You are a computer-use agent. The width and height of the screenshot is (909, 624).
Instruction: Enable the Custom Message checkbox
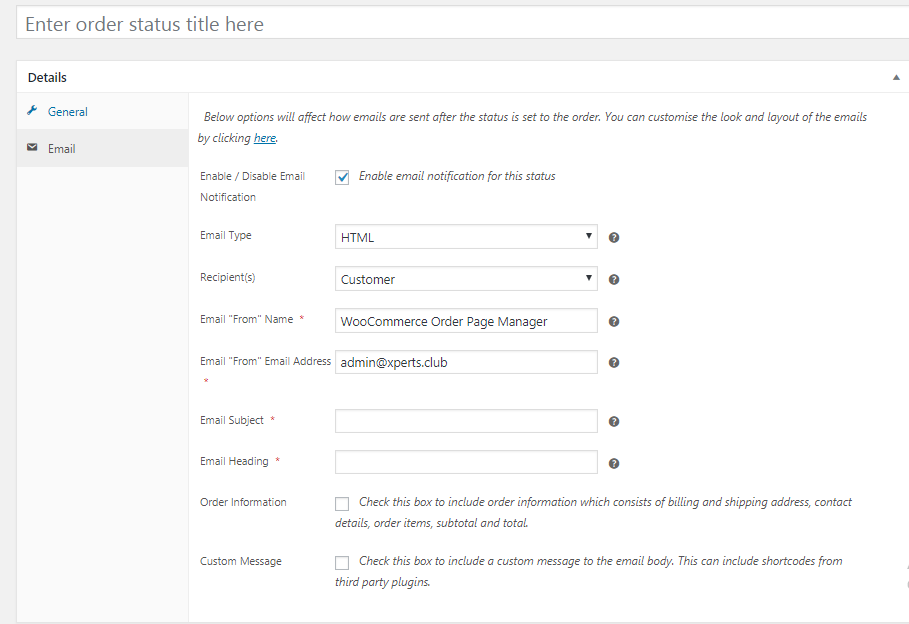[x=343, y=562]
